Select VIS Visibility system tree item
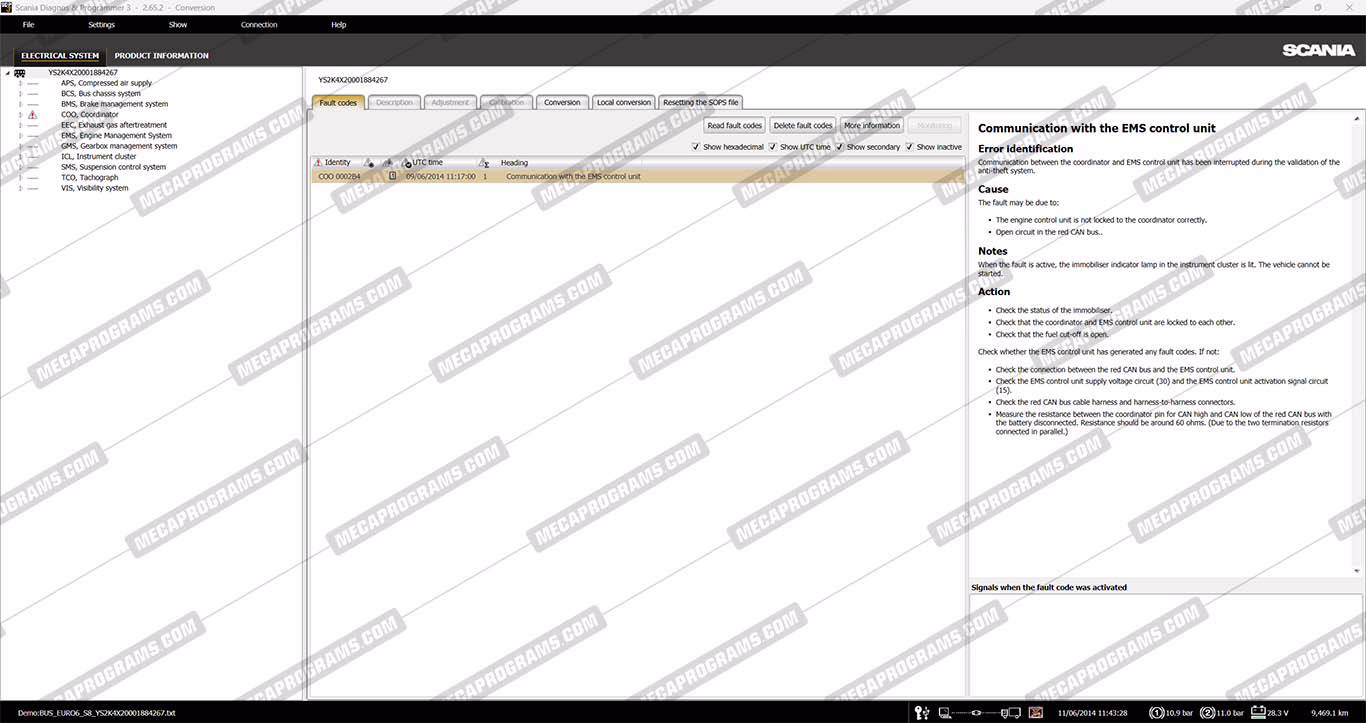 pos(95,188)
